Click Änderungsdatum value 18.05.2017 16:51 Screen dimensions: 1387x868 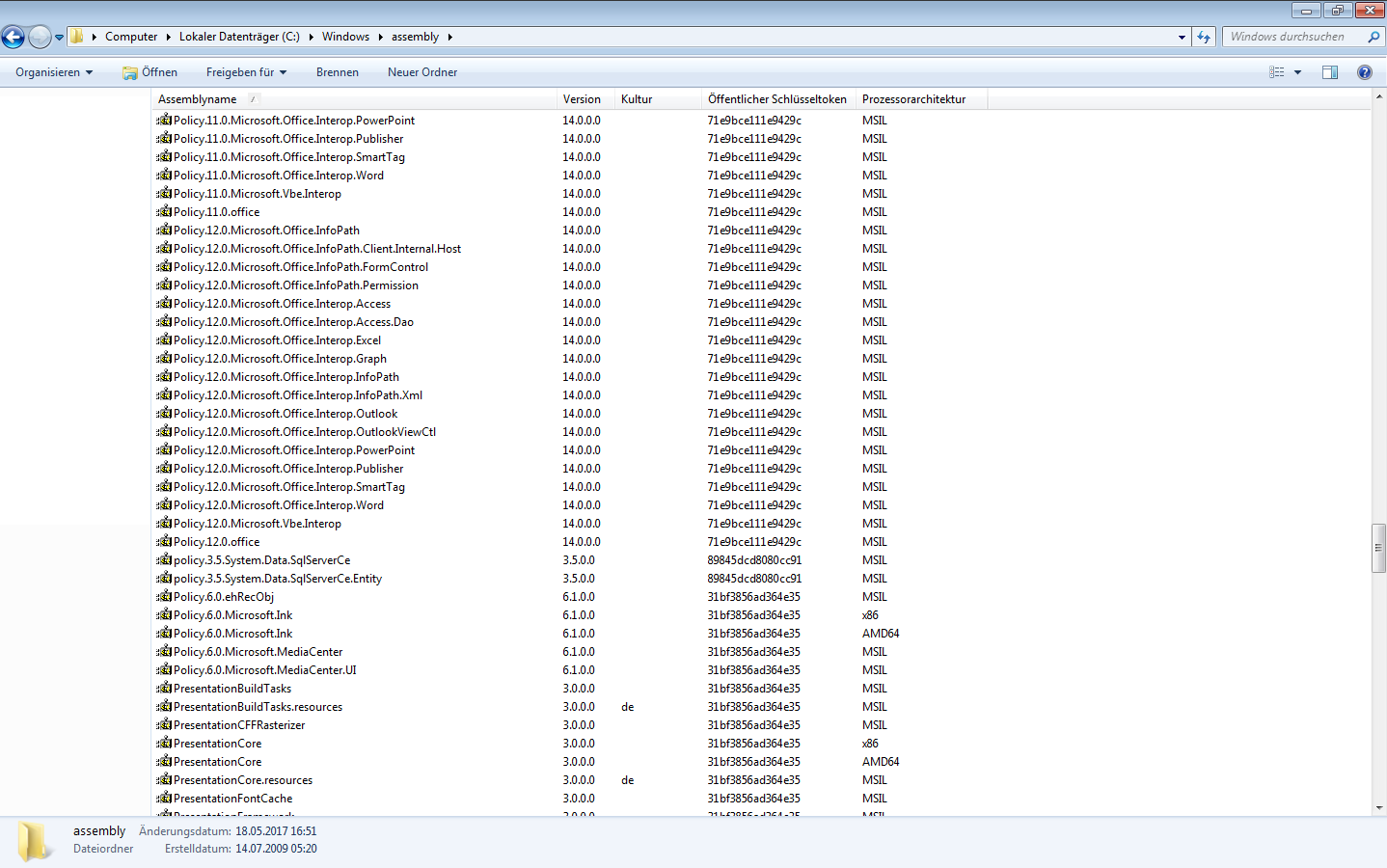276,830
